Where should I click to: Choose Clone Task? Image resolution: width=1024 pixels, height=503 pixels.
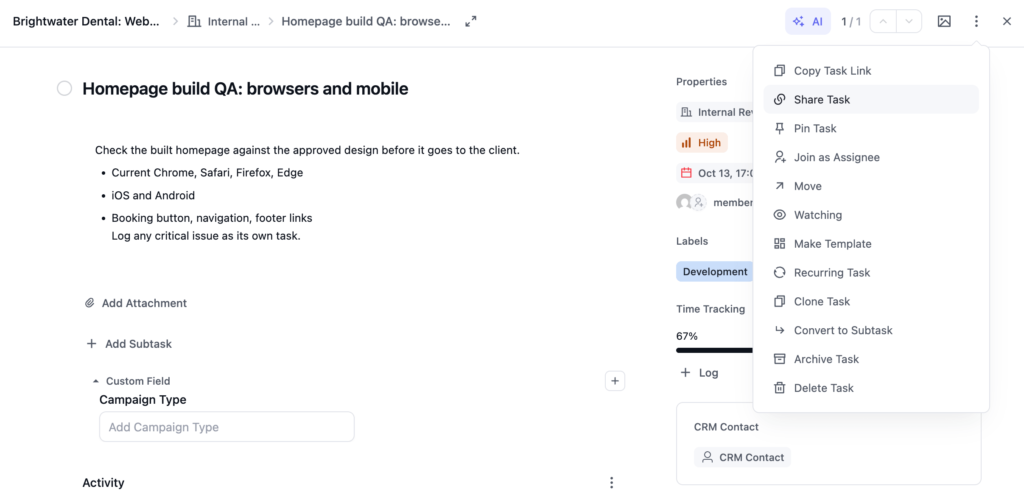pos(871,301)
